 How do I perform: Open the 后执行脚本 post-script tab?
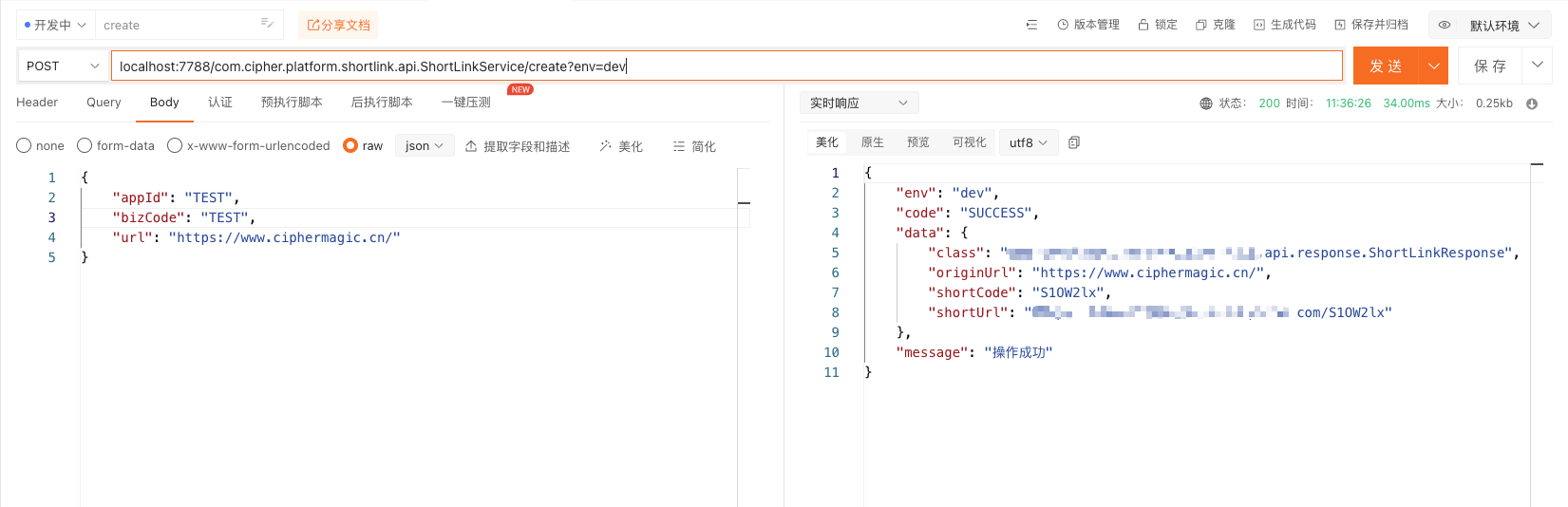[382, 103]
